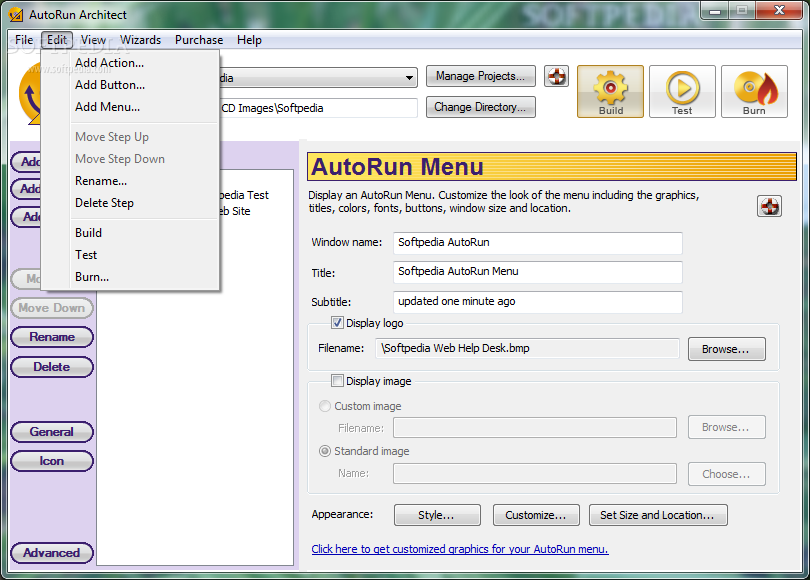This screenshot has width=810, height=580.
Task: Select the Standard image radio button
Action: [325, 451]
